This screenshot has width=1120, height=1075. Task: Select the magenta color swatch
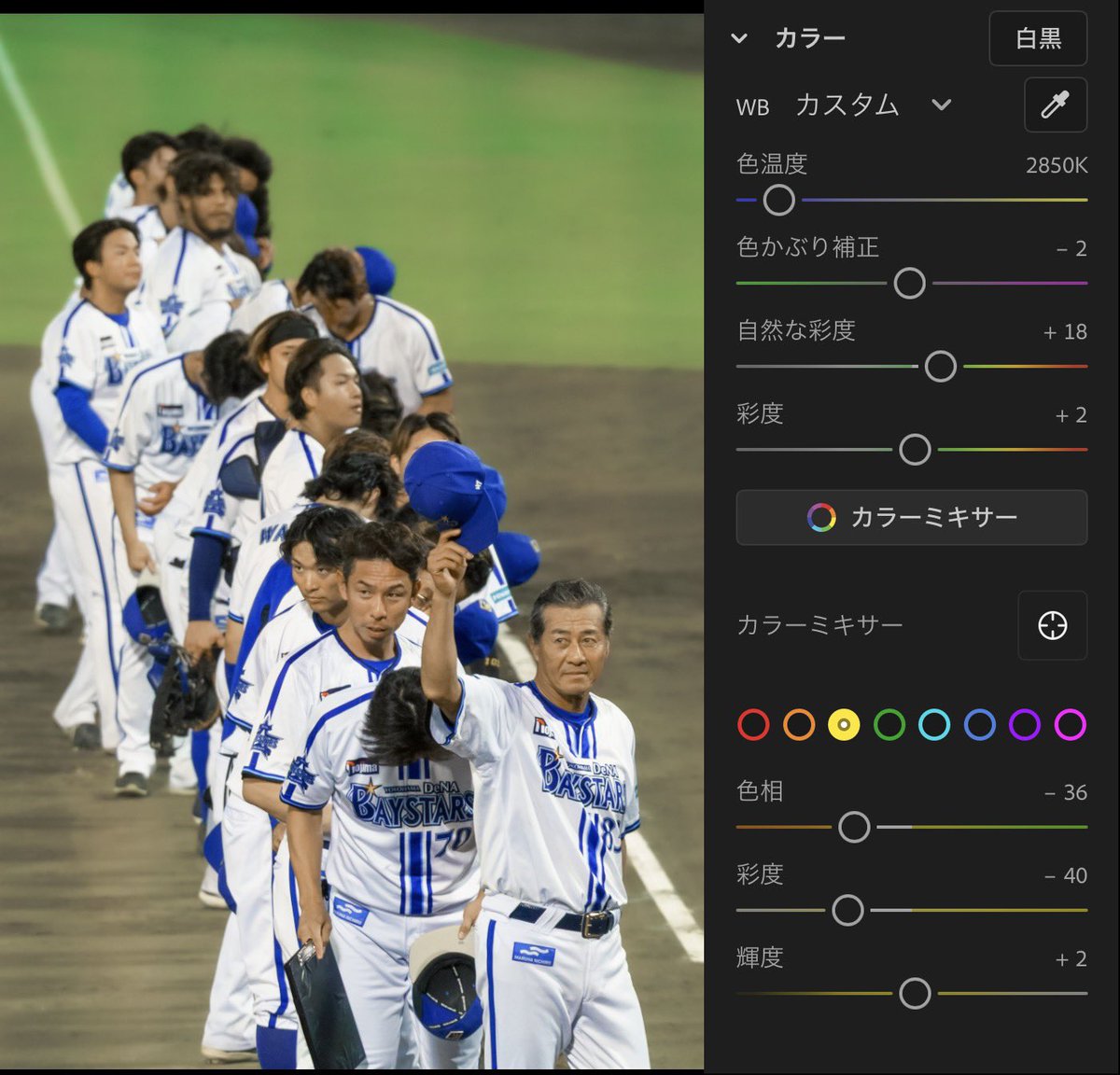[1070, 724]
